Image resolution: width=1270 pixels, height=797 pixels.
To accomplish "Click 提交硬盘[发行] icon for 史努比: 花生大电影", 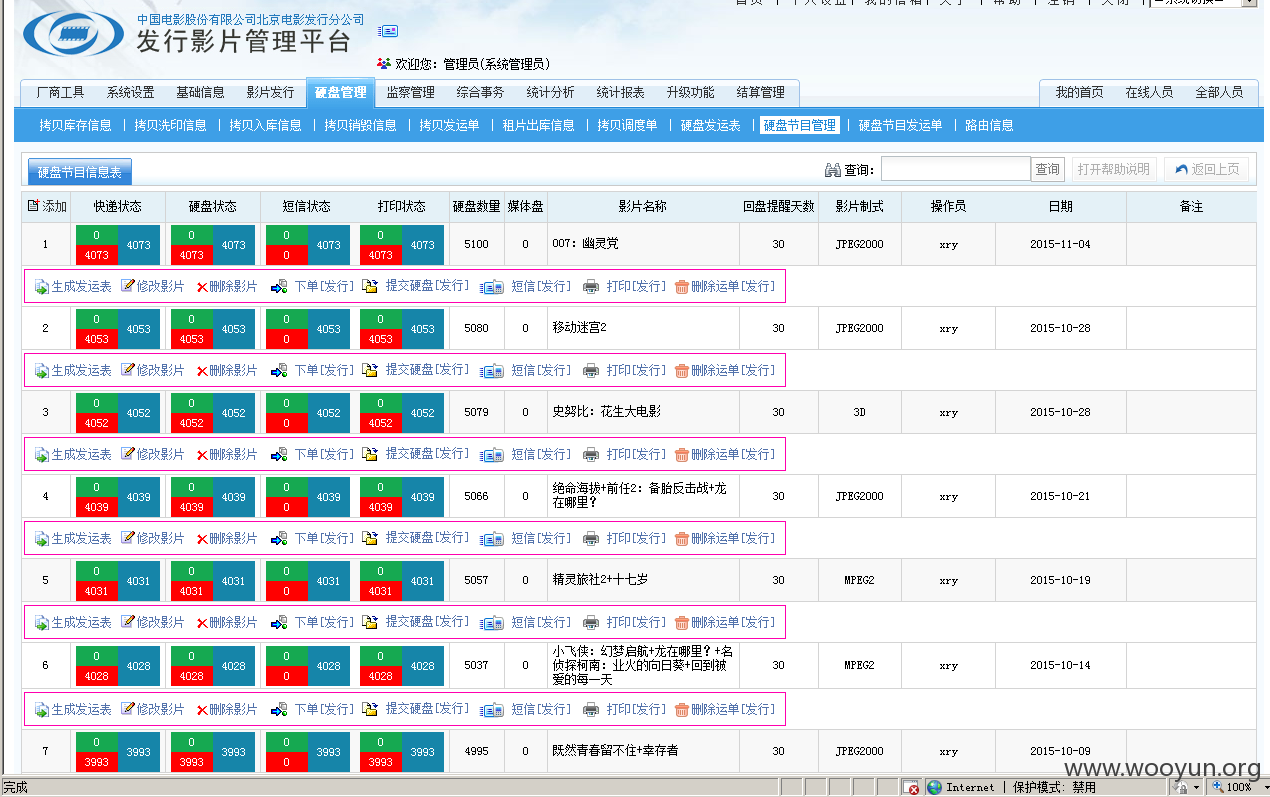I will tap(370, 455).
